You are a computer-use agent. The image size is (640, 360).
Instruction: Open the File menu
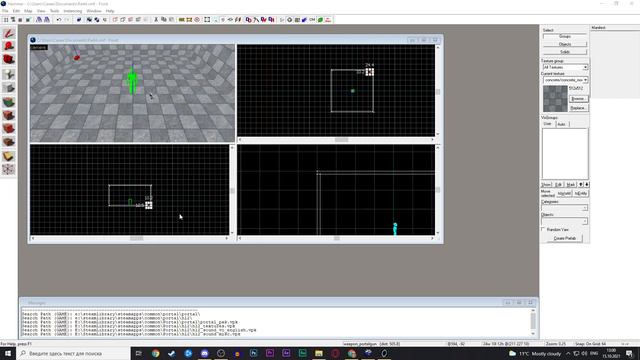(x=5, y=11)
